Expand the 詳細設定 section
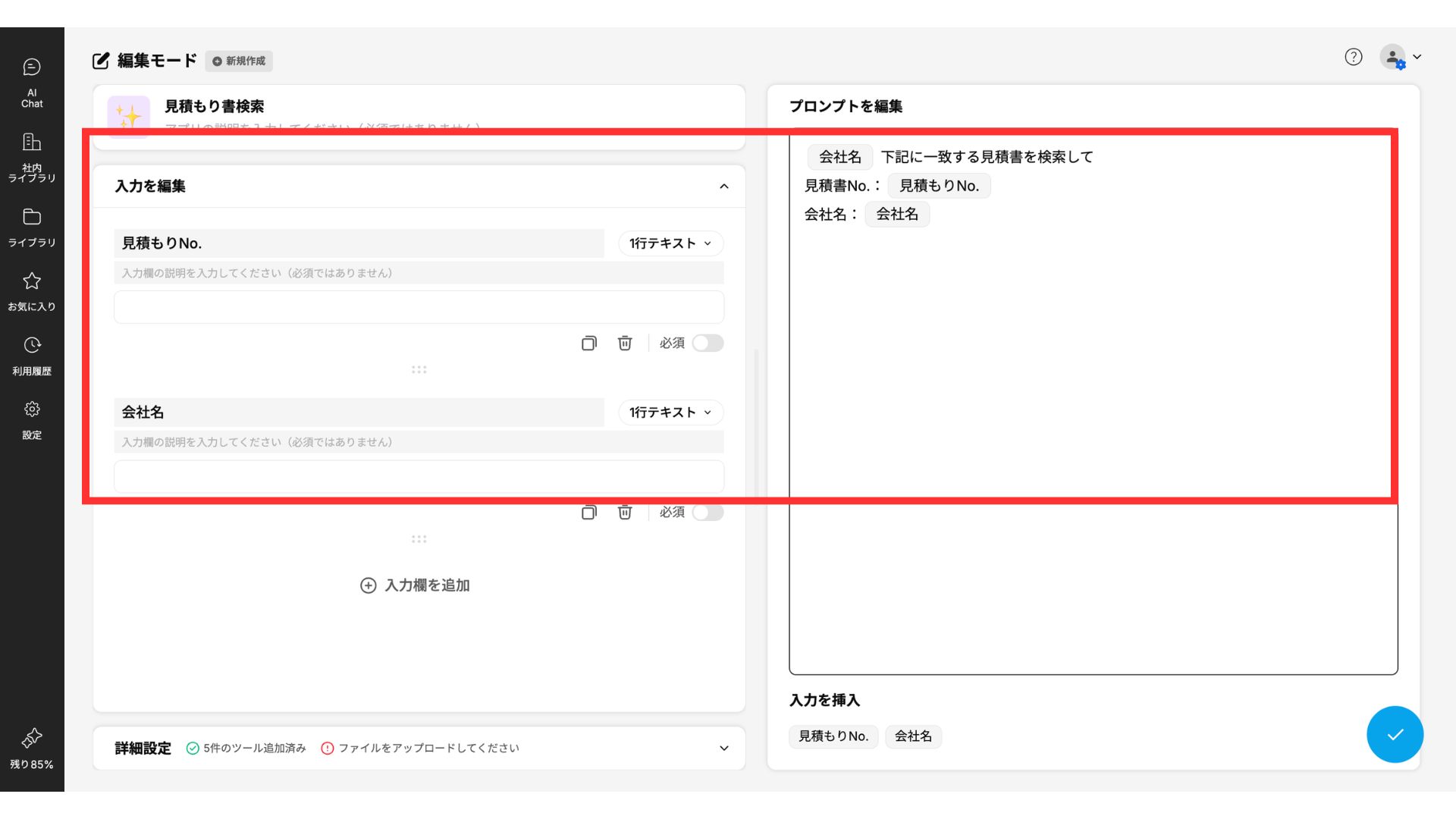Viewport: 1456px width, 819px height. tap(723, 748)
